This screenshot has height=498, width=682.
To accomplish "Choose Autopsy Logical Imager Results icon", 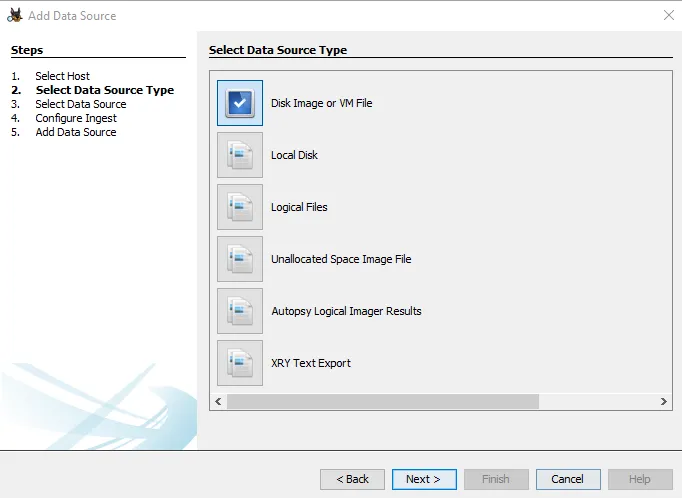I will click(x=240, y=311).
